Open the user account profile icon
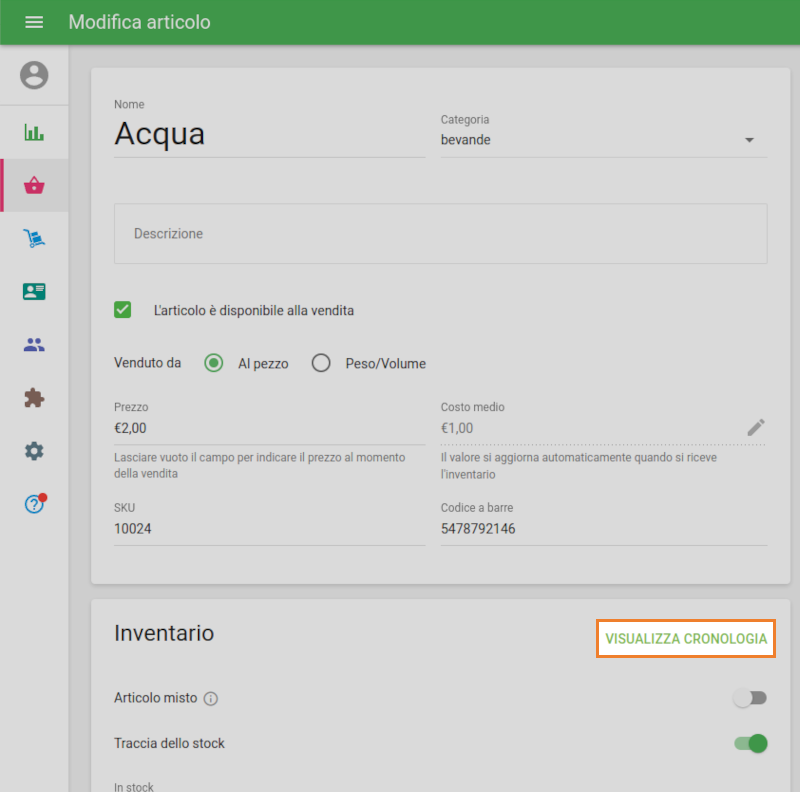Screen dimensions: 800x792 [34, 75]
